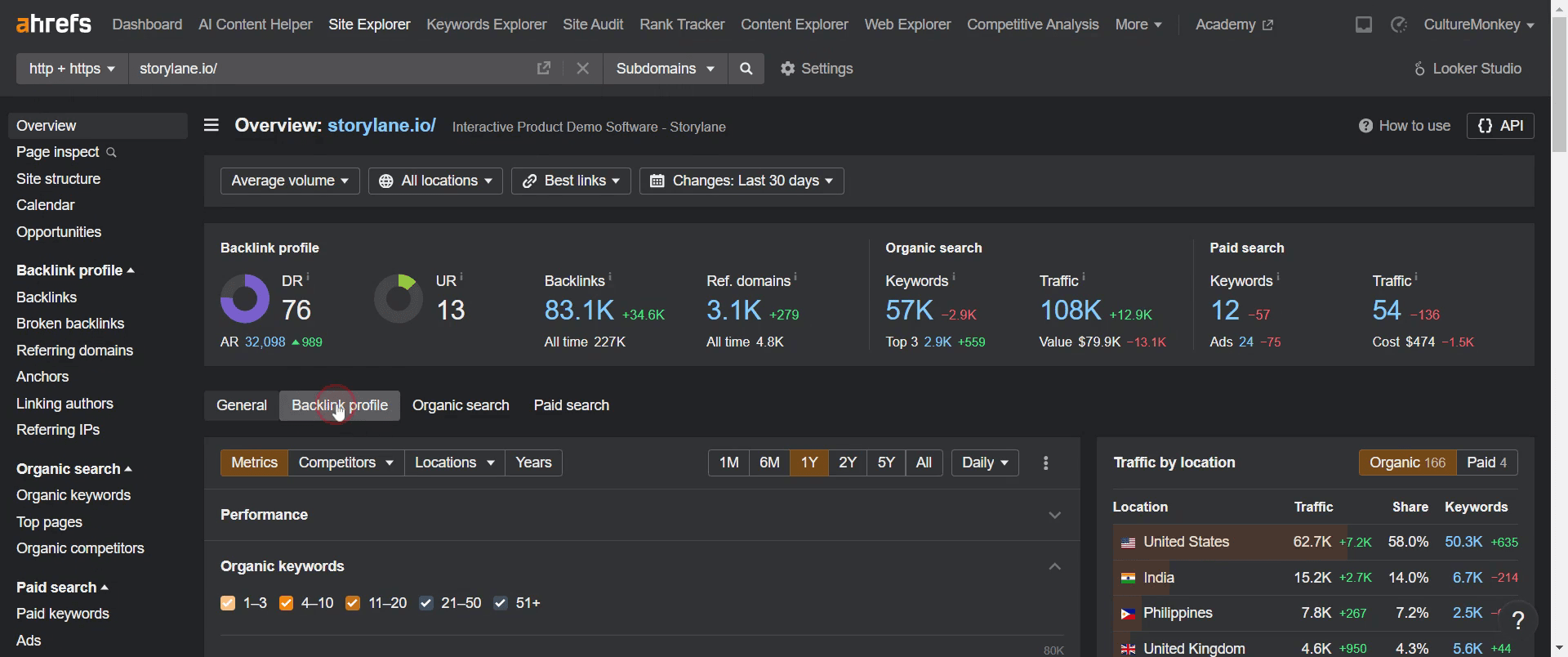1568x657 pixels.
Task: Switch to the Paid search tab
Action: (572, 405)
